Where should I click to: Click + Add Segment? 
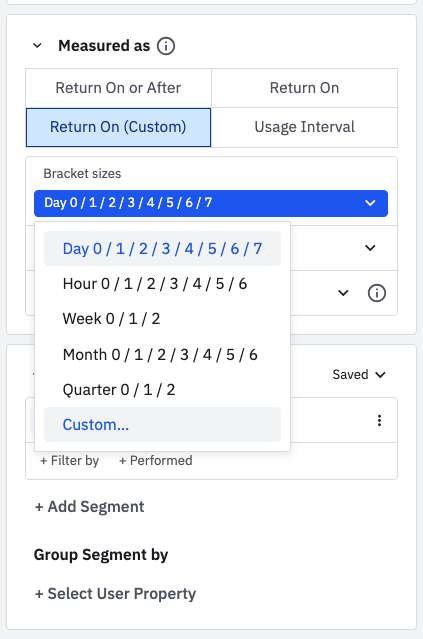(89, 507)
